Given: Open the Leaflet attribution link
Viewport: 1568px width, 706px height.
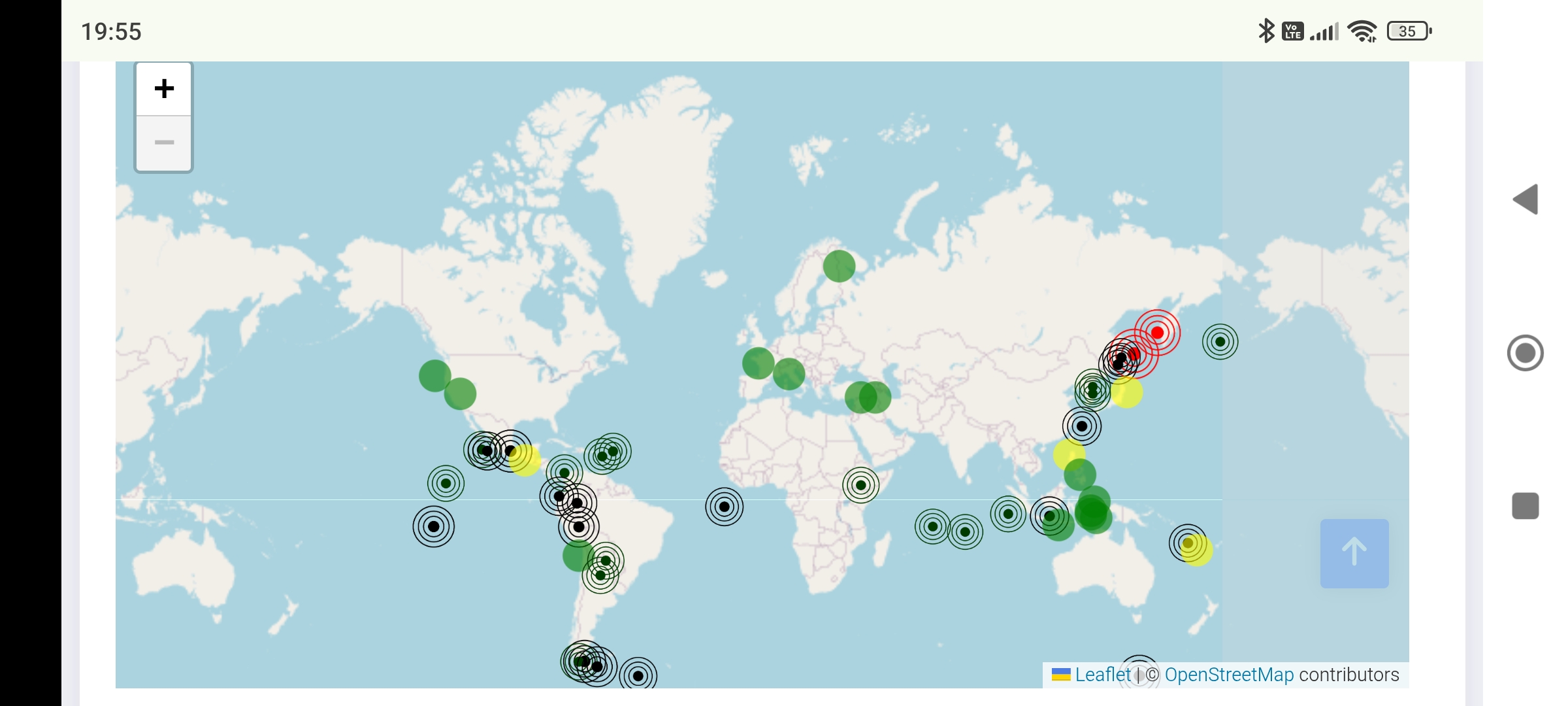Looking at the screenshot, I should pyautogui.click(x=1102, y=675).
